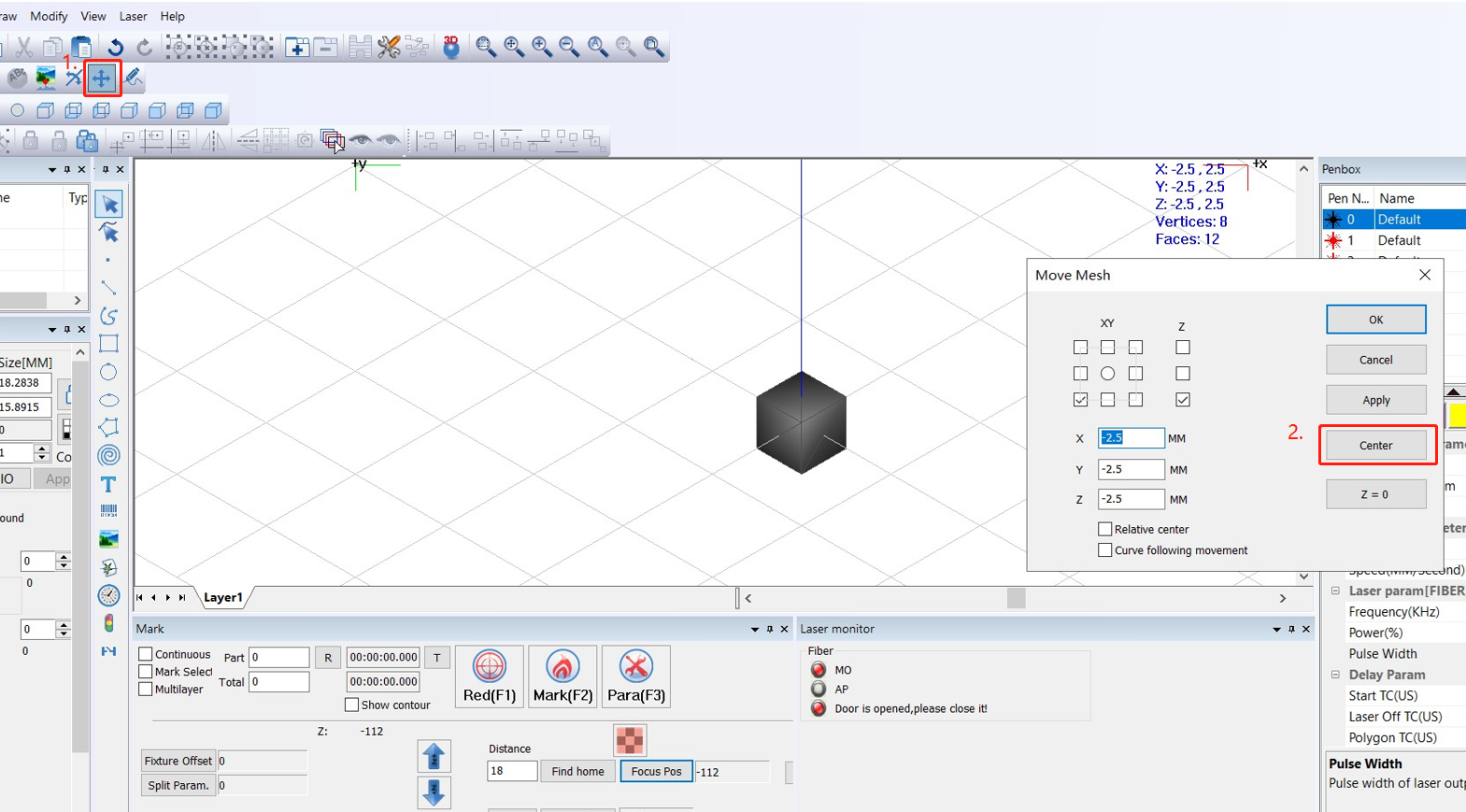The width and height of the screenshot is (1466, 812).
Task: Click the Undo arrow in the toolbar
Action: pos(115,47)
